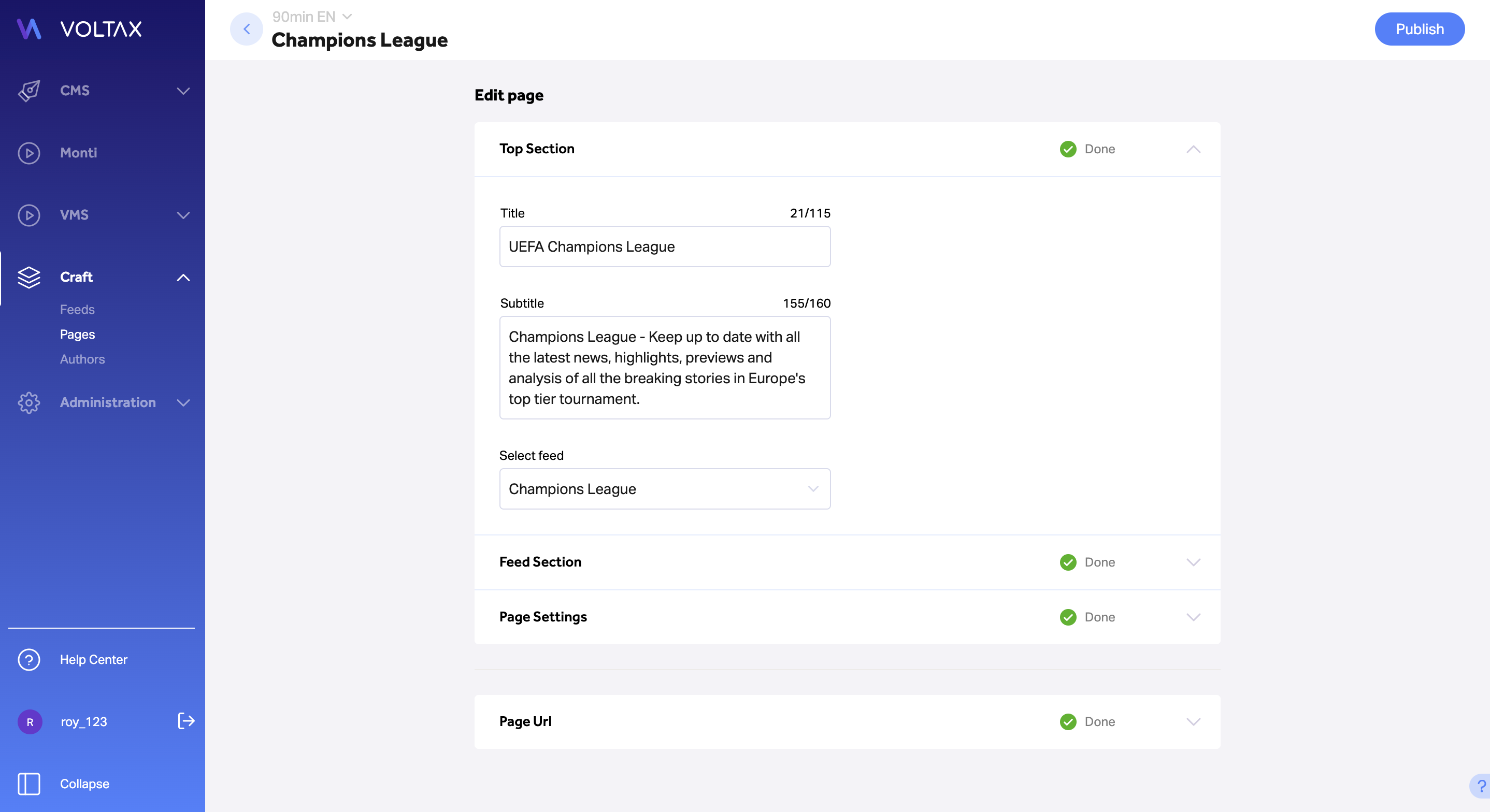
Task: Expand the Page Url panel
Action: pos(1193,722)
